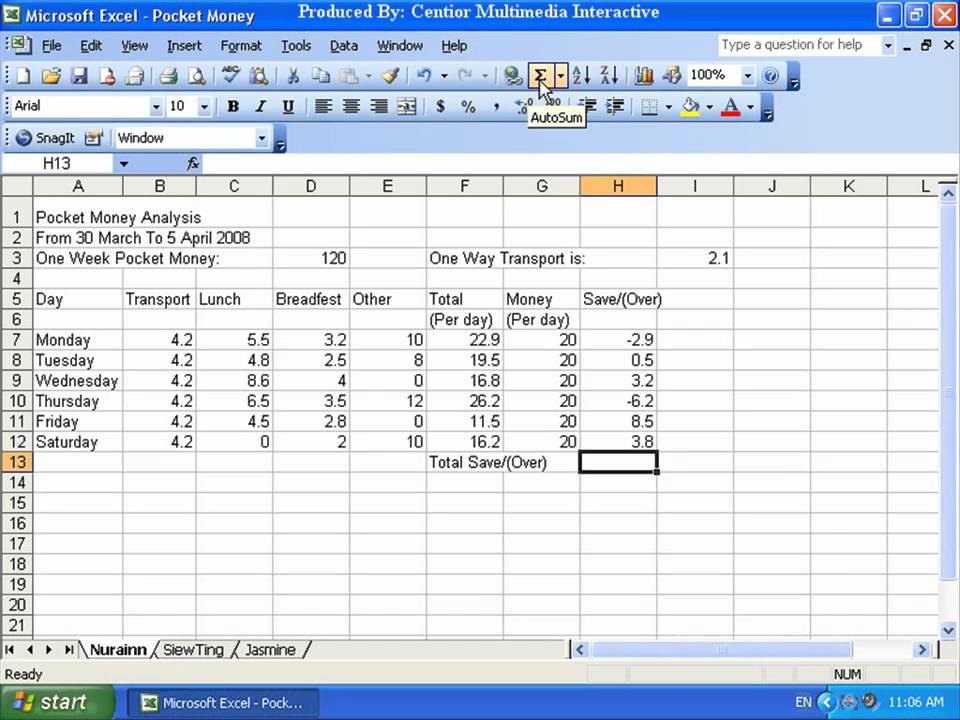Open the Zoom dropdown showing 100%
The image size is (960, 720).
[748, 76]
